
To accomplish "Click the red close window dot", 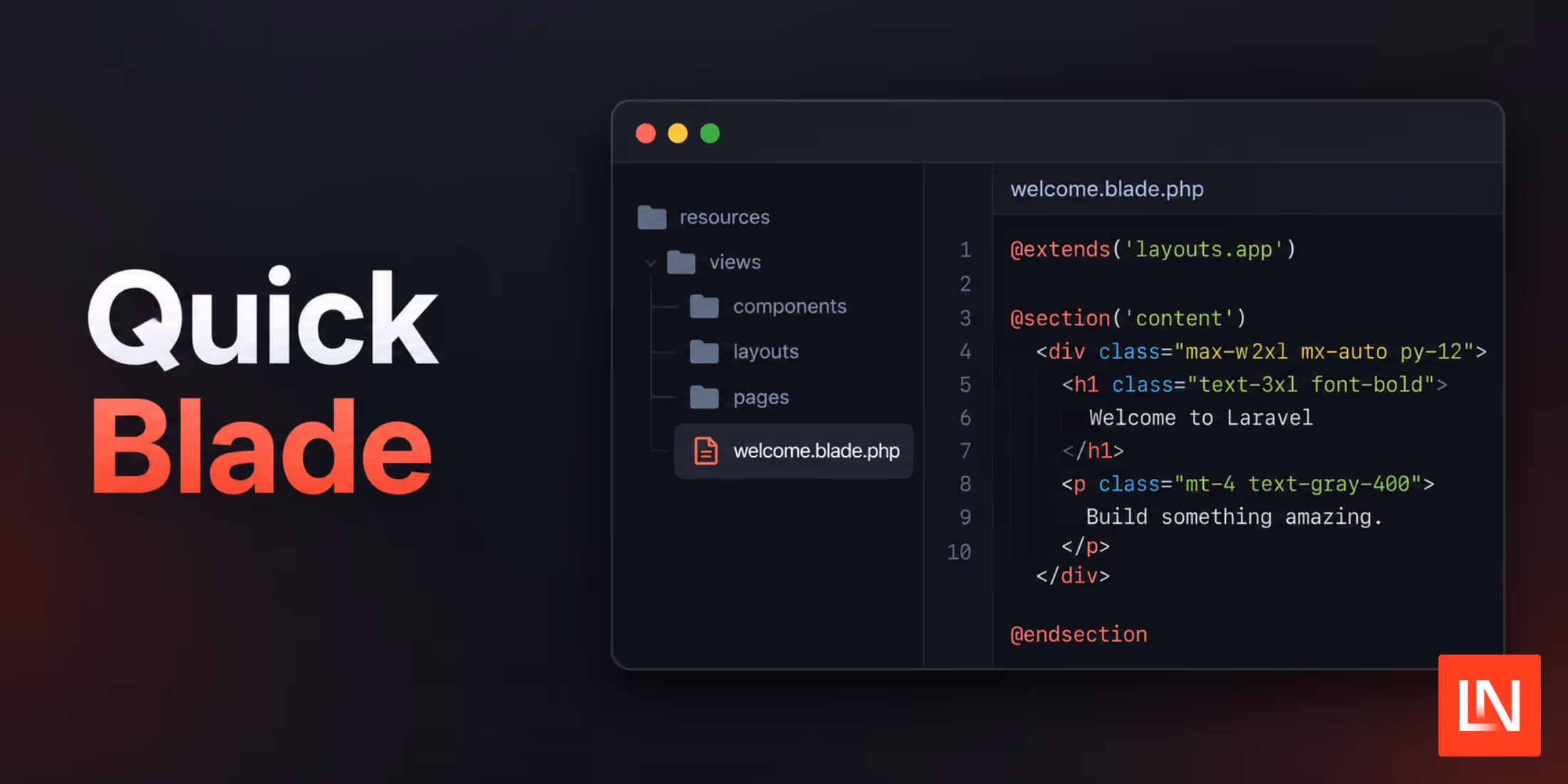I will [x=646, y=133].
